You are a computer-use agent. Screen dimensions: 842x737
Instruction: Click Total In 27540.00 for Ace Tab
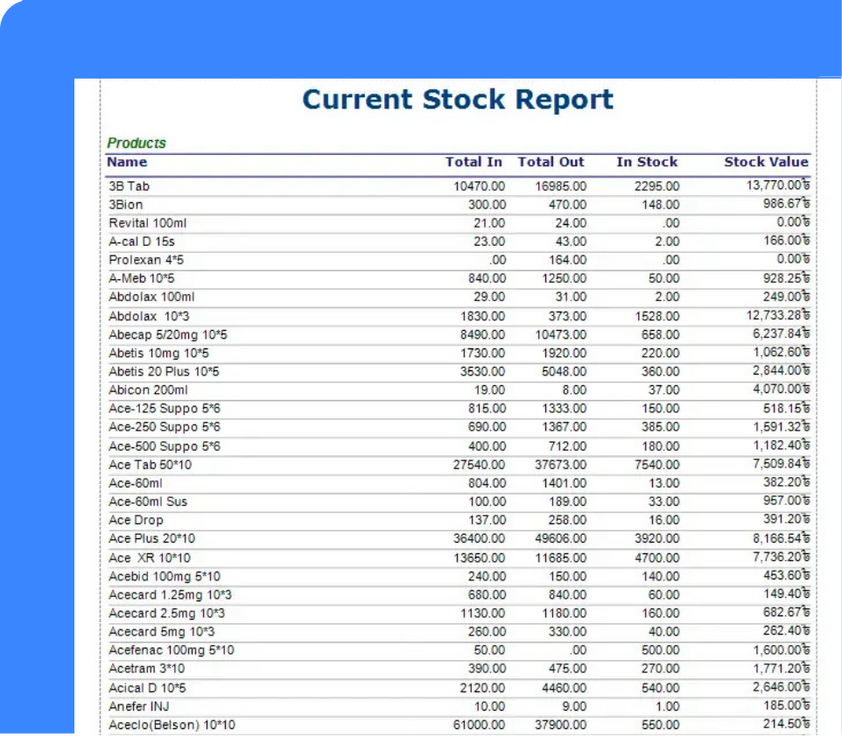[x=479, y=465]
